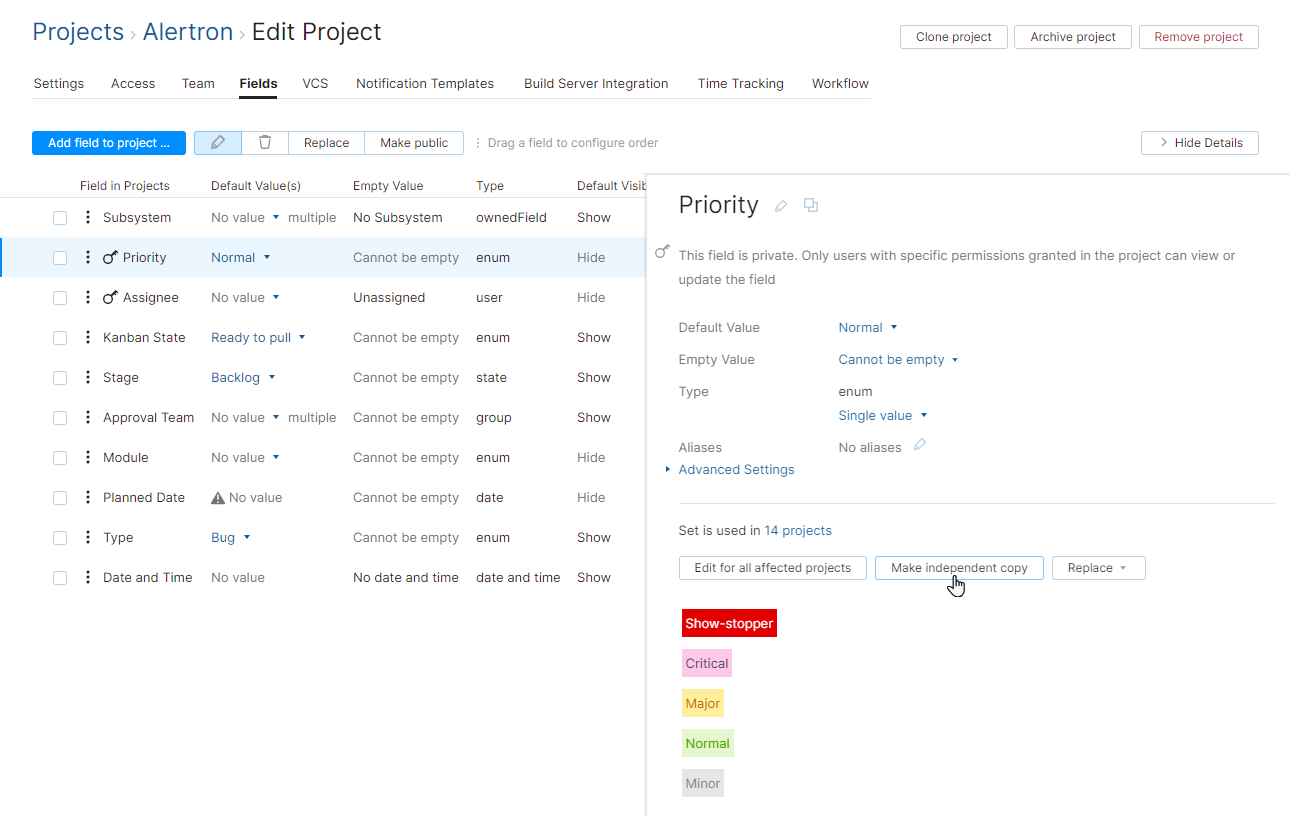The width and height of the screenshot is (1290, 816).
Task: Expand the Advanced Settings section
Action: 736,469
